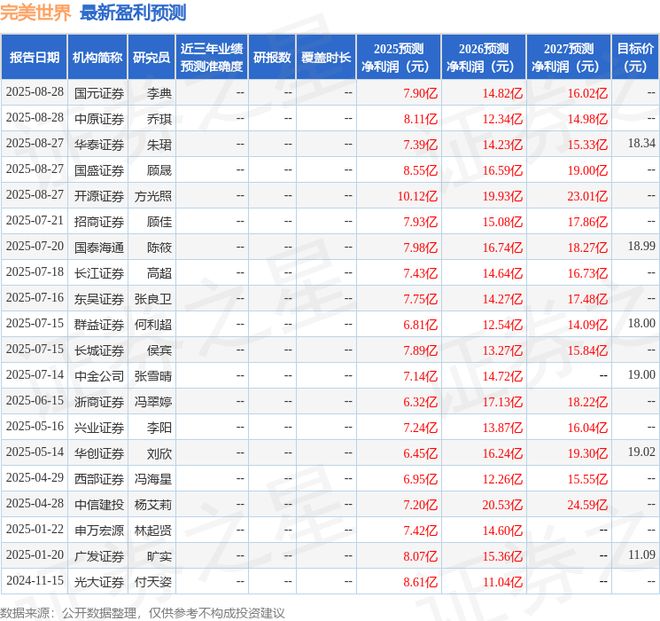
Task: Click analyst name 李典
Action: point(159,93)
